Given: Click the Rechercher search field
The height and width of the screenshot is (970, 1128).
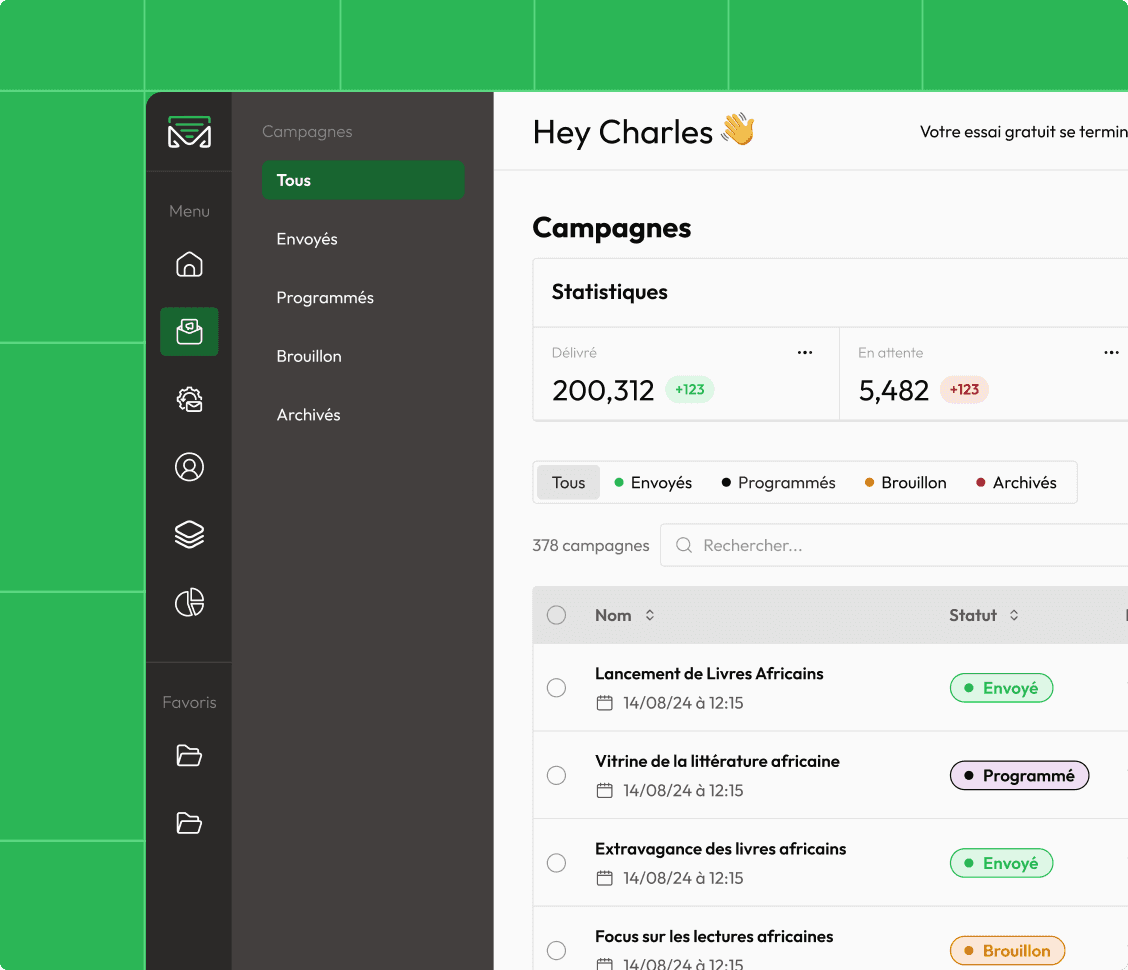Looking at the screenshot, I should coord(893,545).
